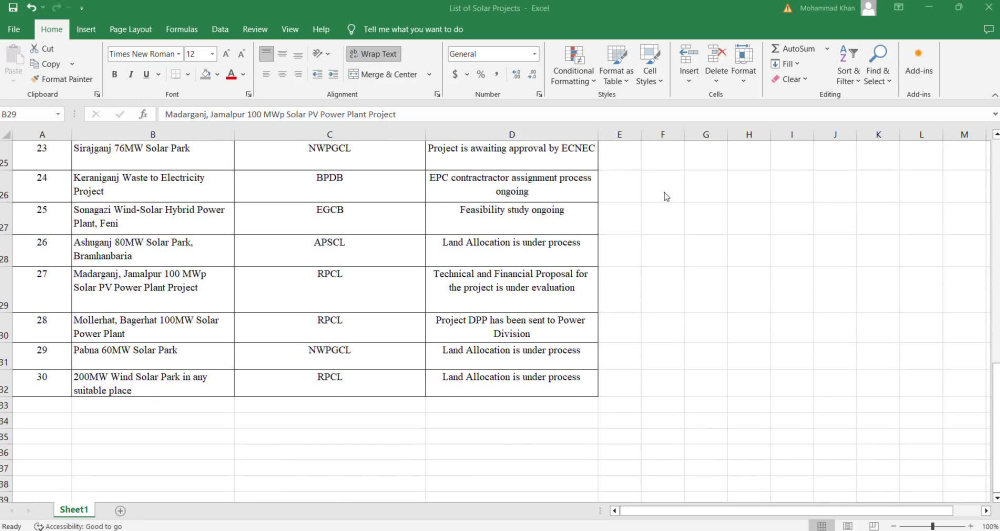
Task: Click Decrease Indent icon
Action: coord(317,75)
